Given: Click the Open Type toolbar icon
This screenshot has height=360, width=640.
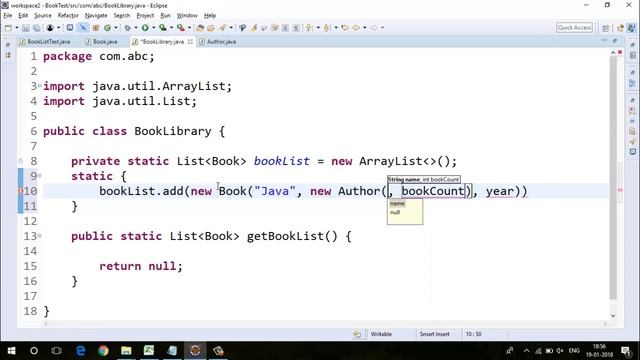Looking at the screenshot, I should coord(200,28).
